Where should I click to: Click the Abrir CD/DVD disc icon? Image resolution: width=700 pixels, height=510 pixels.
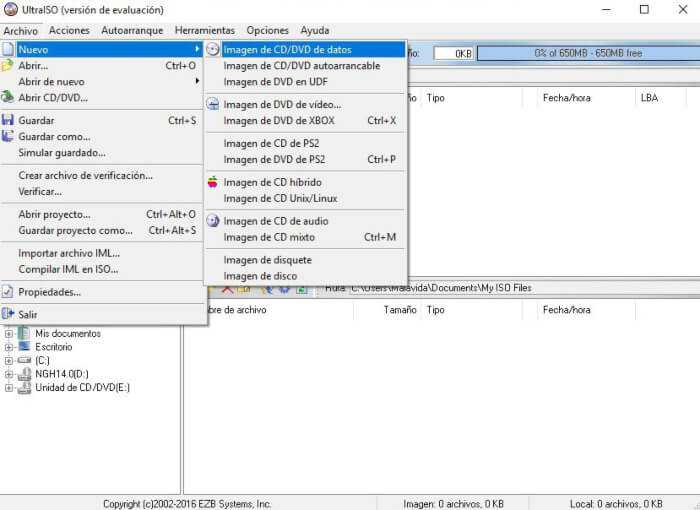click(9, 97)
